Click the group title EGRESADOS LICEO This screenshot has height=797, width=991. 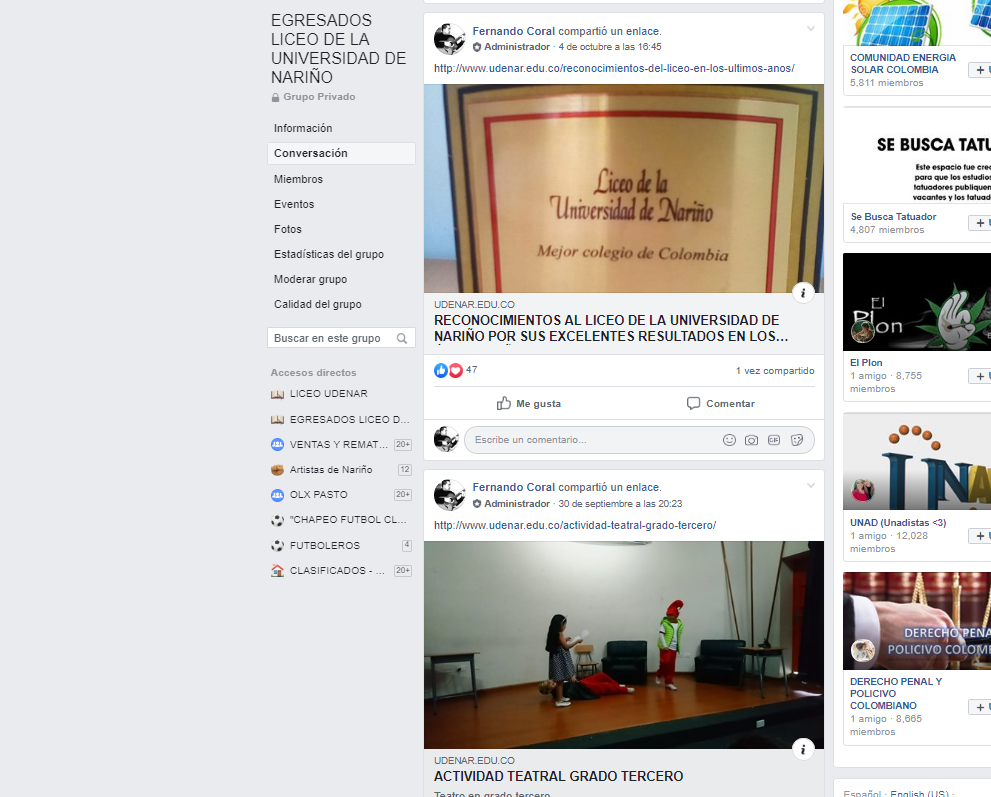click(x=339, y=49)
